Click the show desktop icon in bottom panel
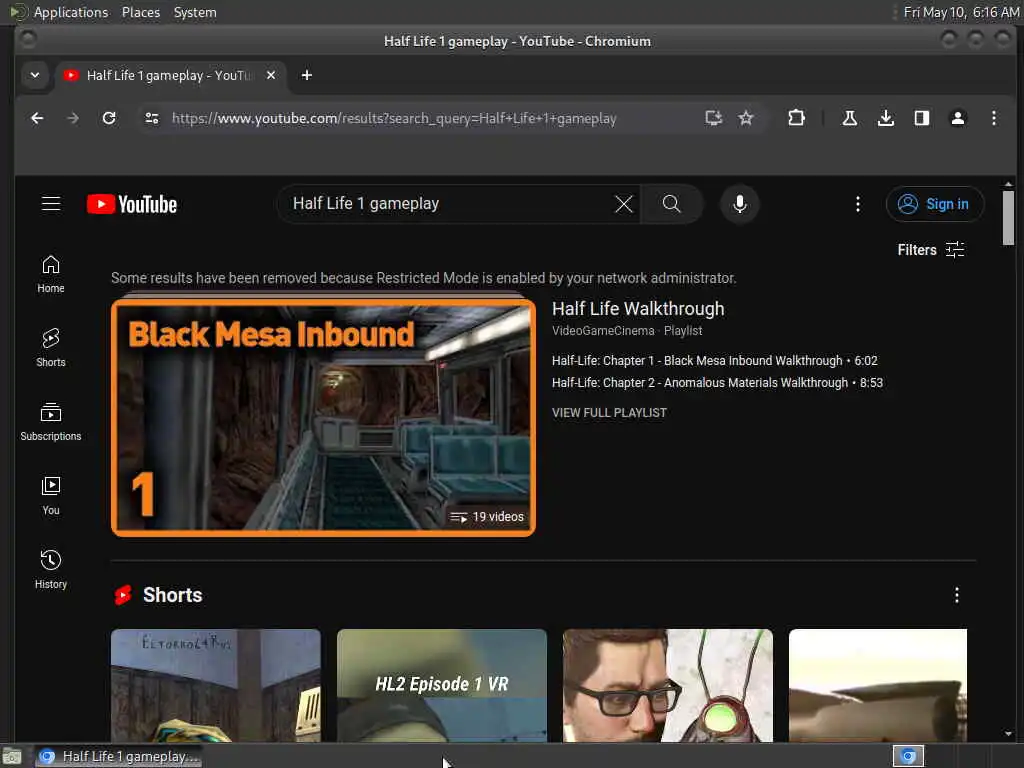This screenshot has height=768, width=1024. click(12, 756)
